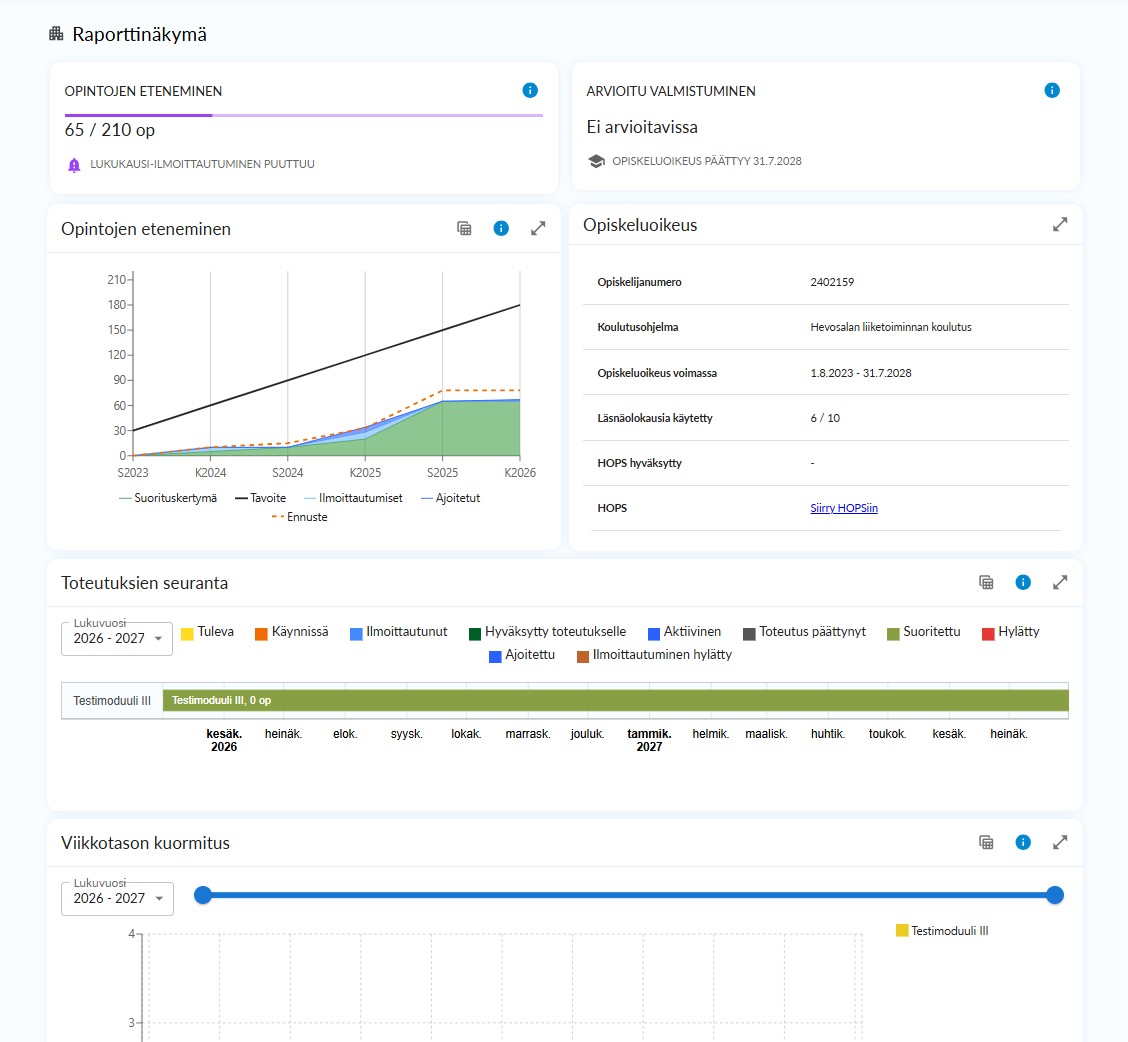Toggle Suorituskertymä series in chart legend

[168, 498]
